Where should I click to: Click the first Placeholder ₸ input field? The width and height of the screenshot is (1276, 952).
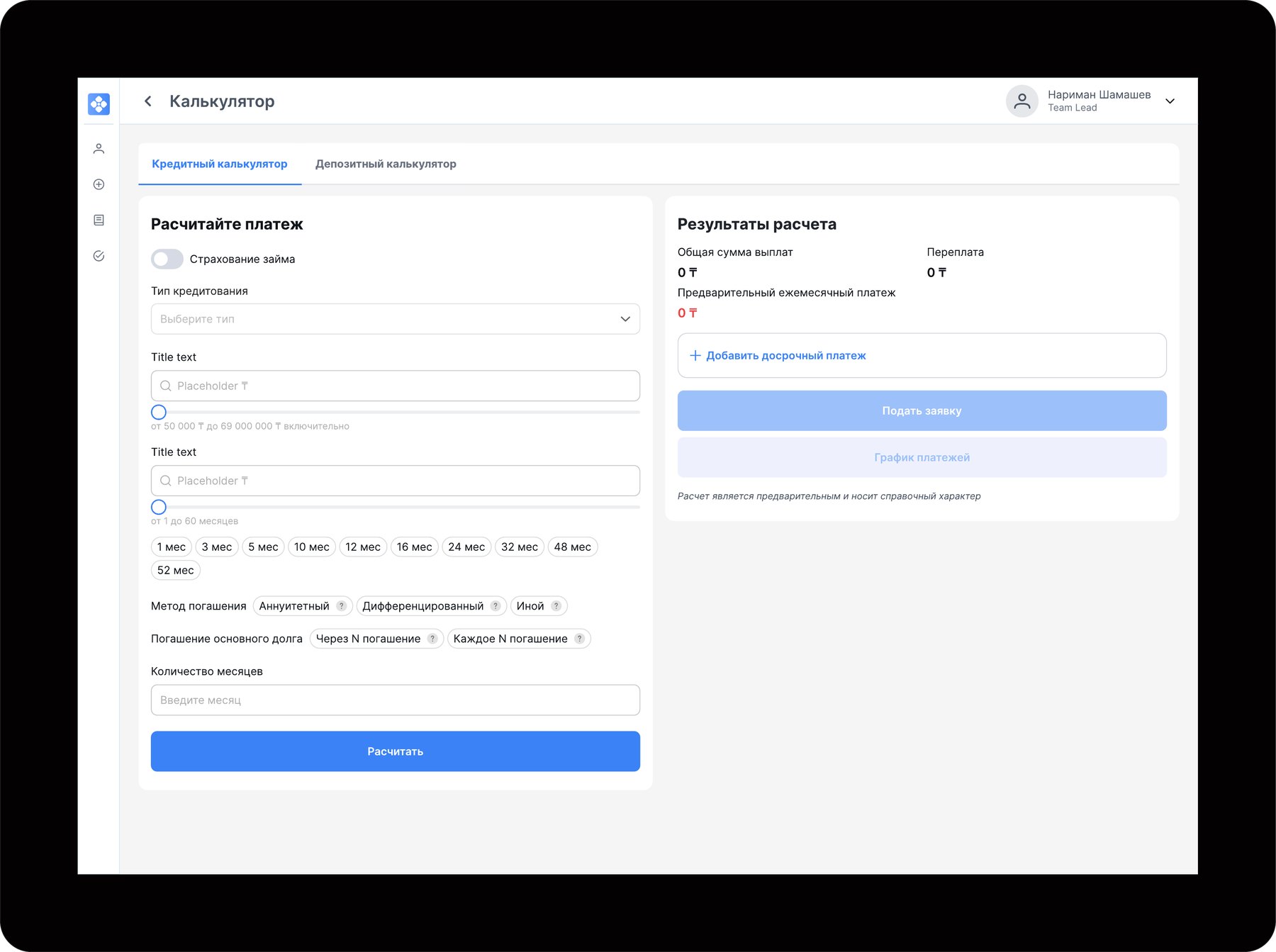396,386
